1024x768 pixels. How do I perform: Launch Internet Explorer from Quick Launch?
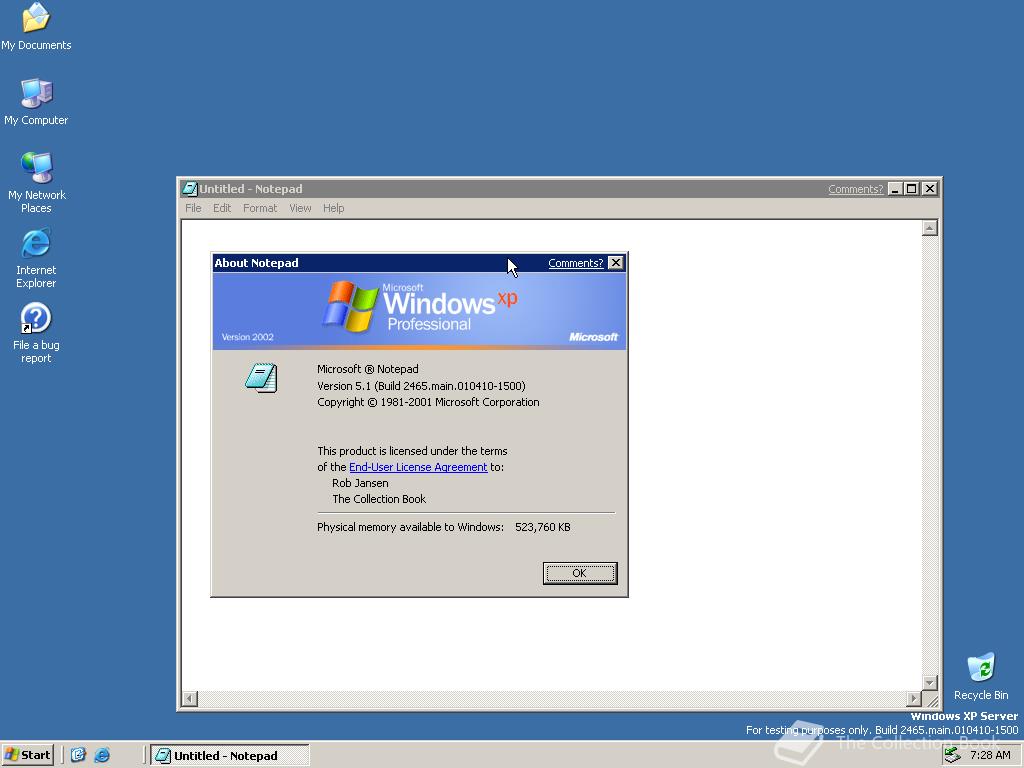tap(103, 755)
